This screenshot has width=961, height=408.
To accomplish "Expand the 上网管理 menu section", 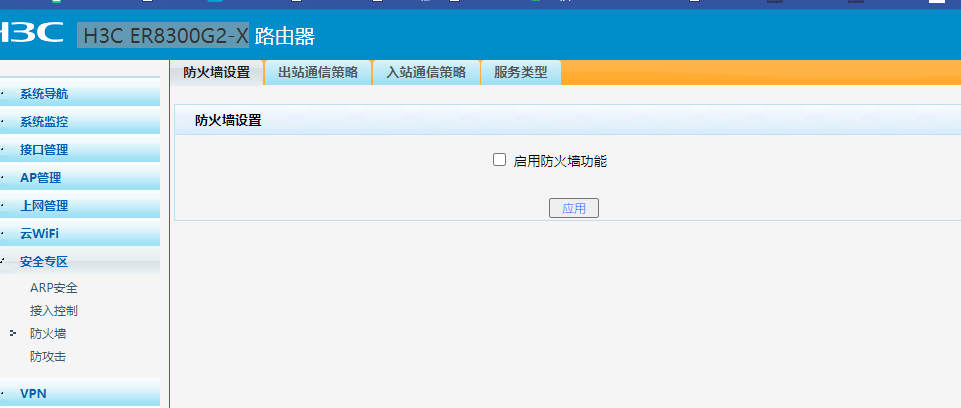I will pyautogui.click(x=80, y=206).
